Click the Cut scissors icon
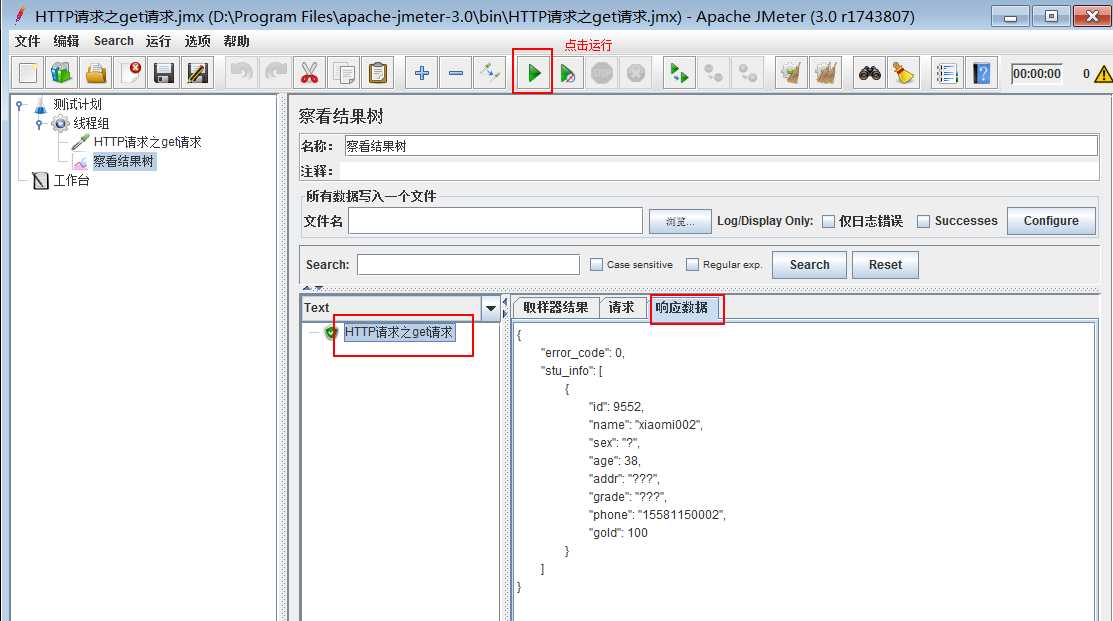1113x621 pixels. coord(309,73)
